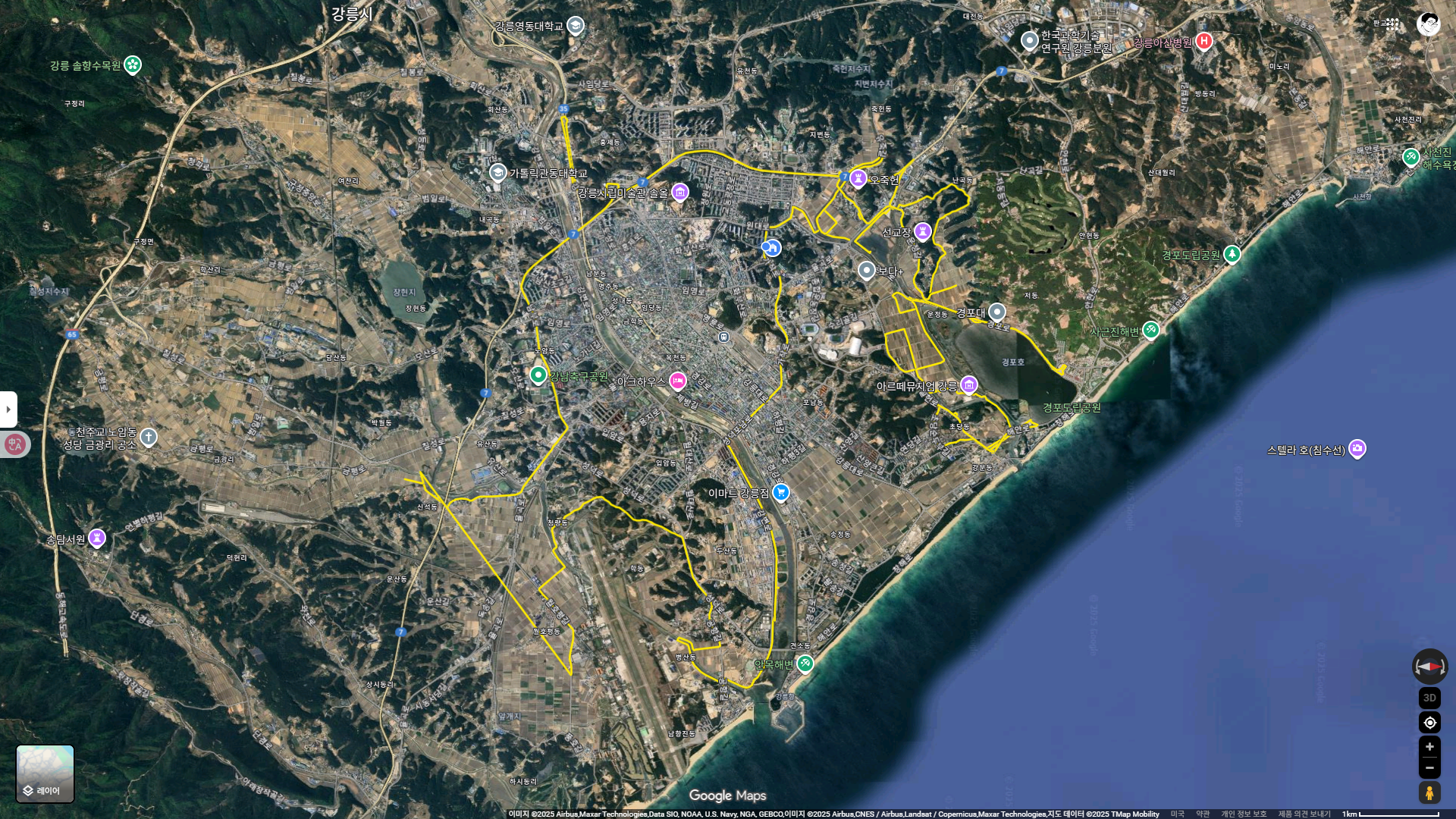Click the account profile avatar
This screenshot has height=819, width=1456.
(x=1429, y=24)
